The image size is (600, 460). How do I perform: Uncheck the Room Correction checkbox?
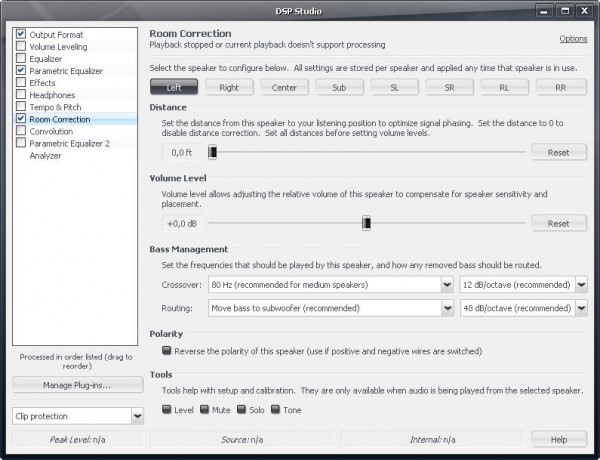21,119
